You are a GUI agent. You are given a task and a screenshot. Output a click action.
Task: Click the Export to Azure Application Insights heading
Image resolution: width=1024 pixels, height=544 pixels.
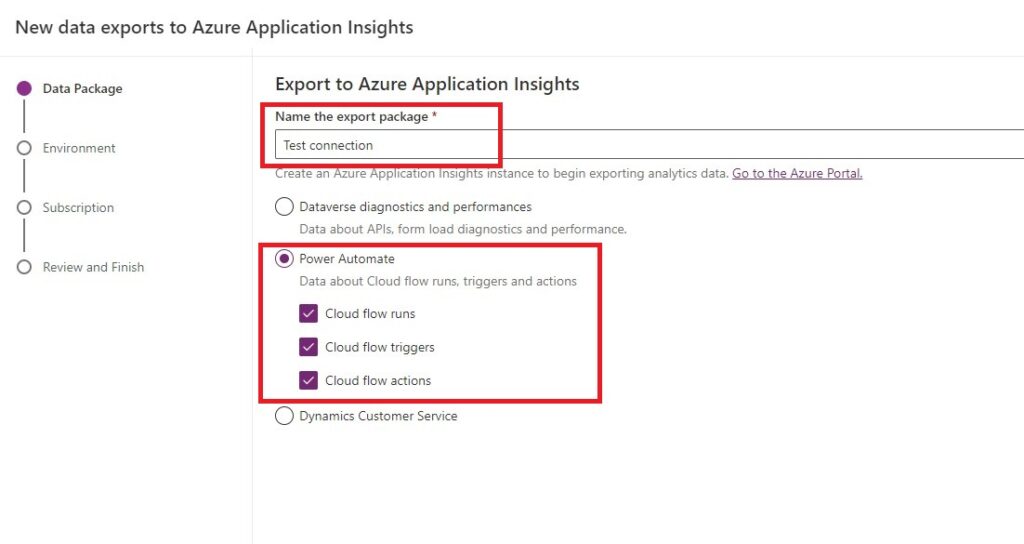click(427, 84)
